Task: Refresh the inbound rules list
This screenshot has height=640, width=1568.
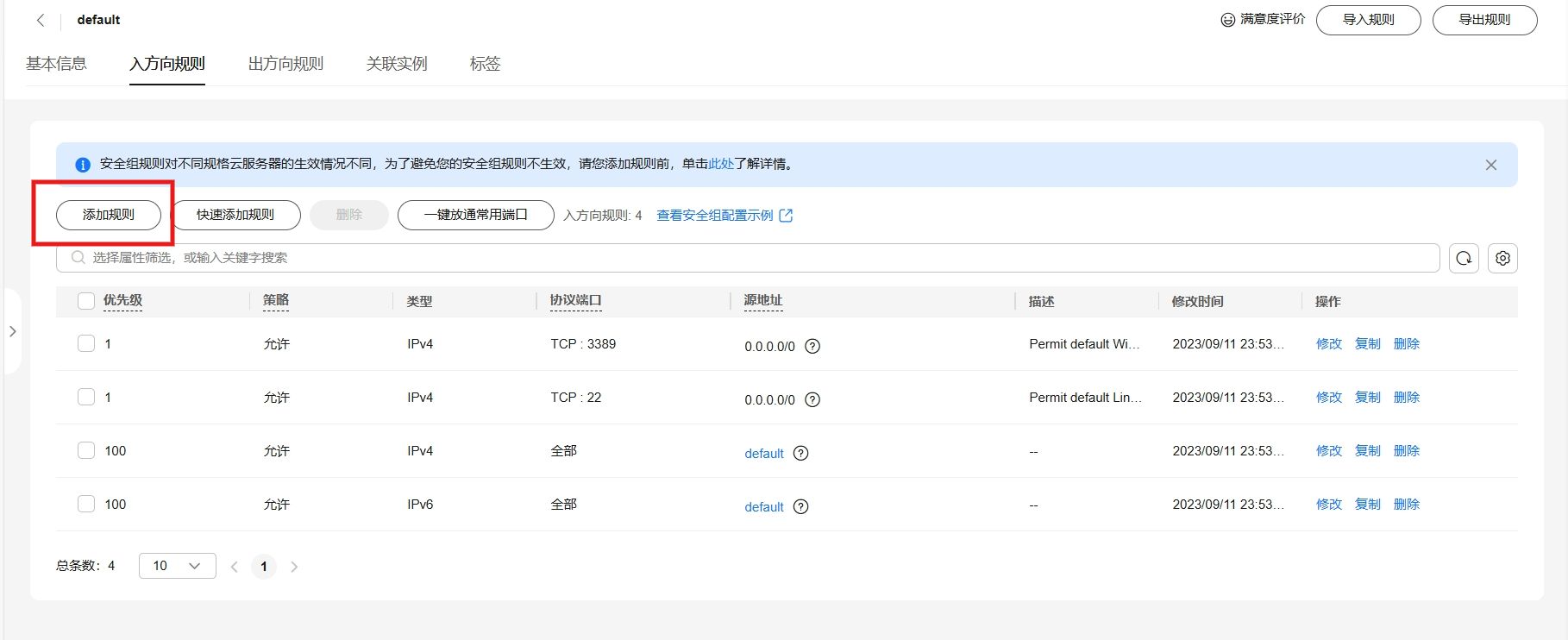Action: pyautogui.click(x=1464, y=258)
